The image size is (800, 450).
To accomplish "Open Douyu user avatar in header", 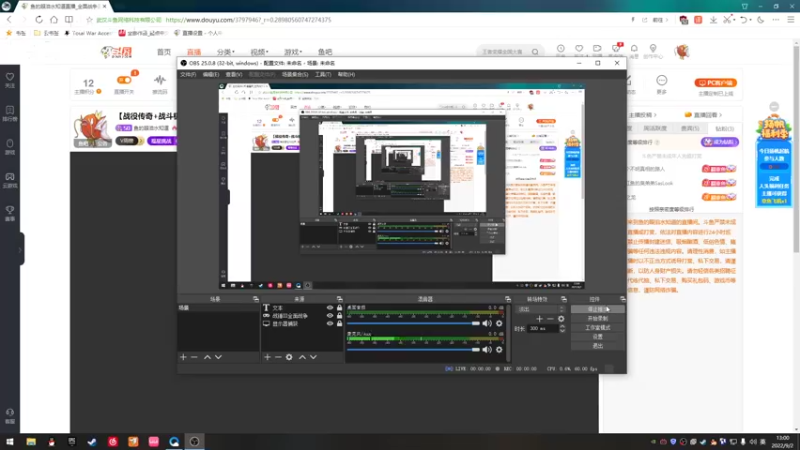I will click(x=682, y=51).
